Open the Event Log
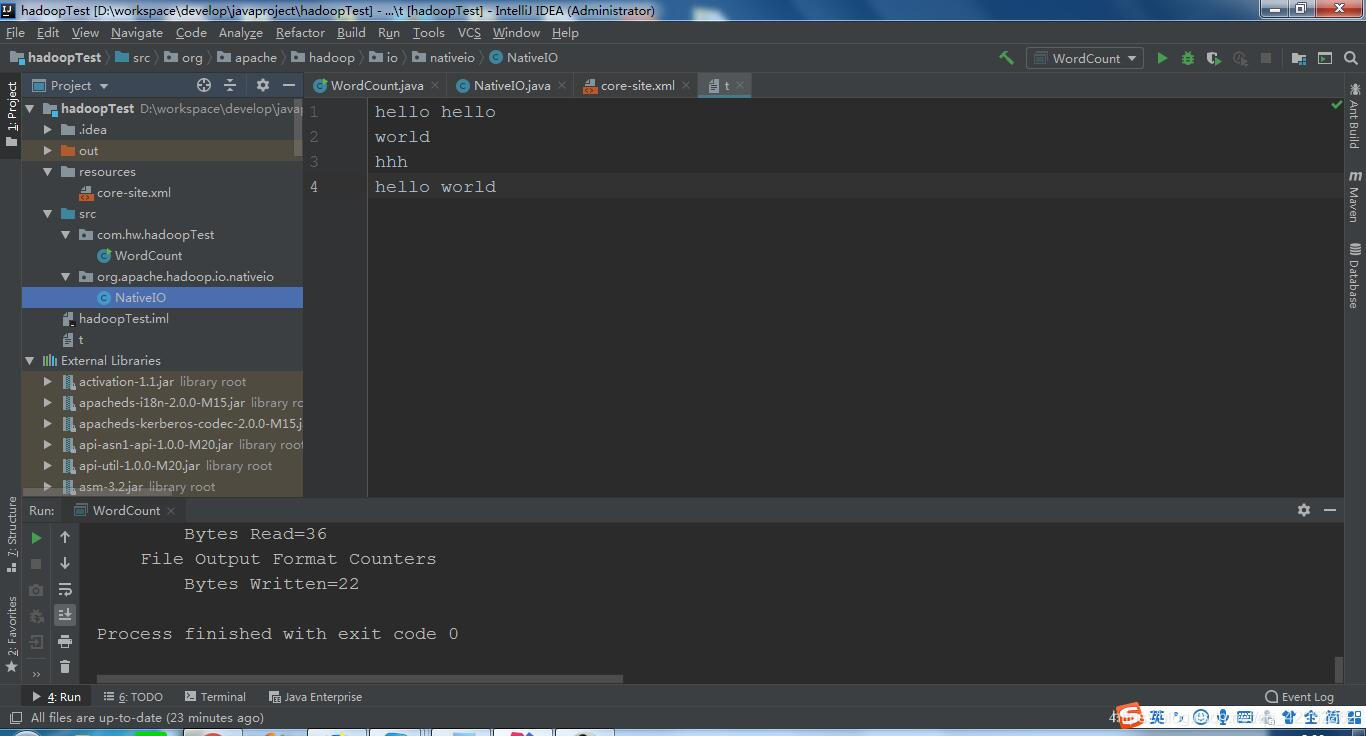 pos(1300,697)
